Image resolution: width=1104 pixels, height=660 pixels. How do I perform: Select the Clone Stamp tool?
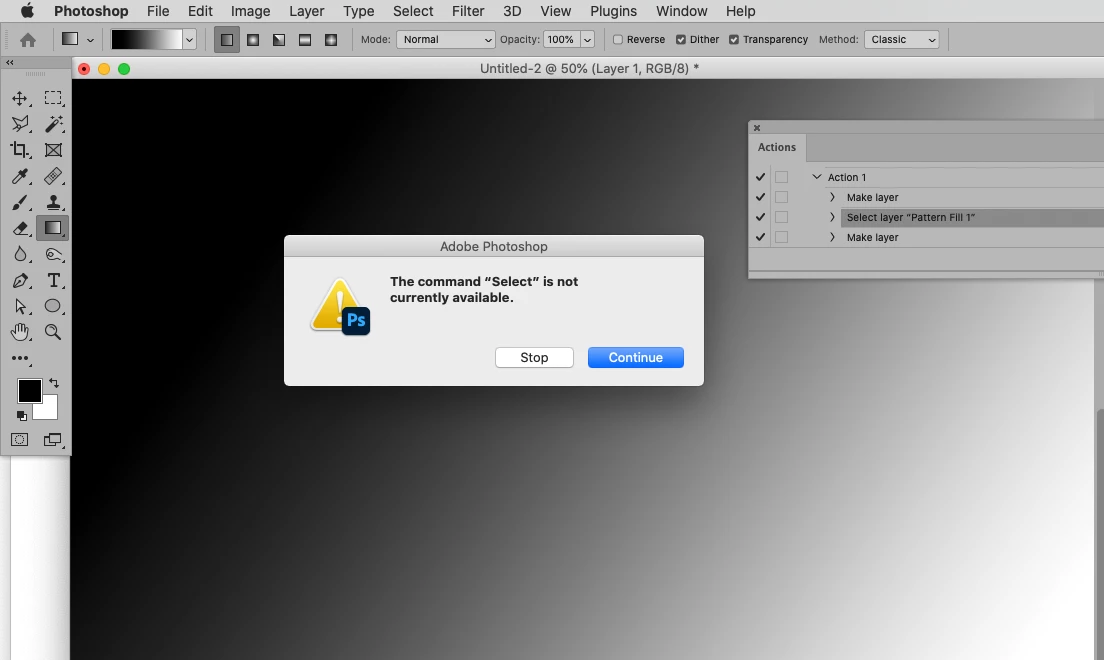tap(53, 202)
